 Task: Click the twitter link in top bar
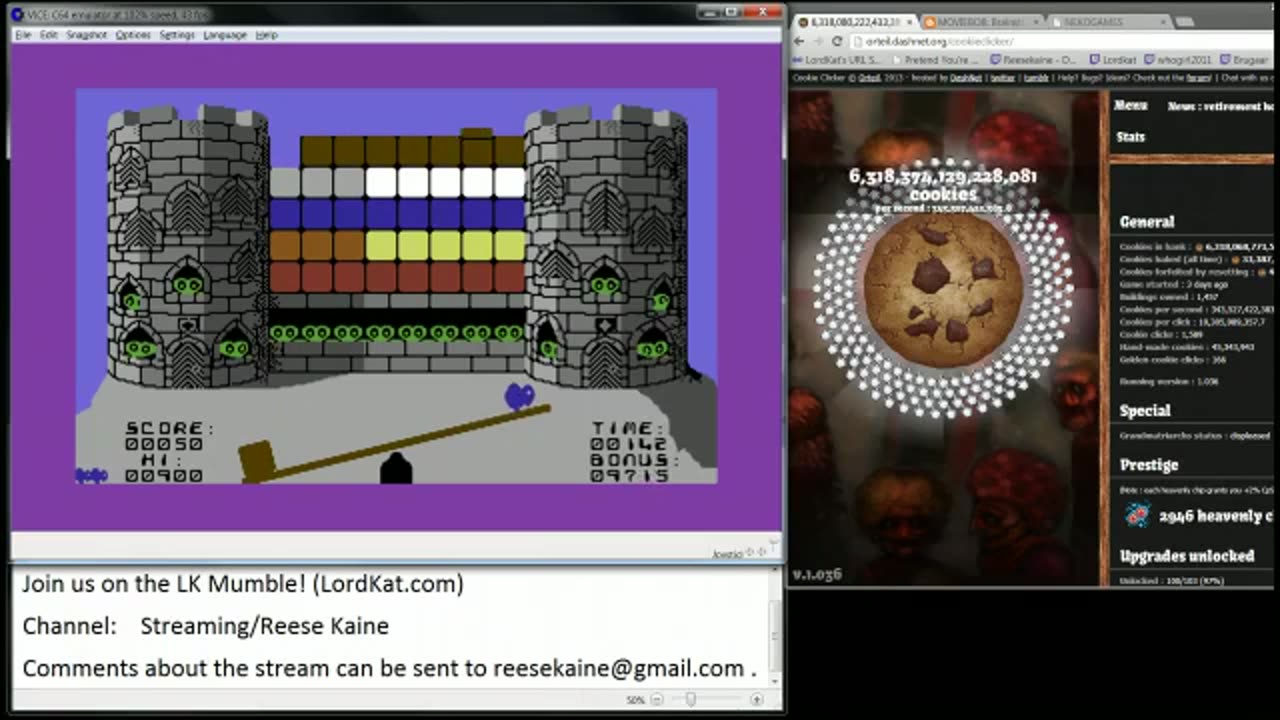point(1002,78)
